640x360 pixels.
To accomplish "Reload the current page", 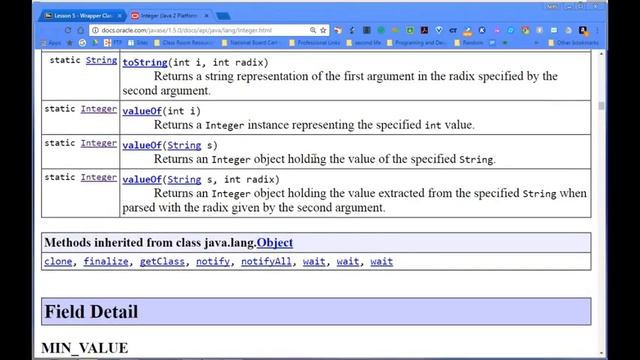I will tap(68, 30).
